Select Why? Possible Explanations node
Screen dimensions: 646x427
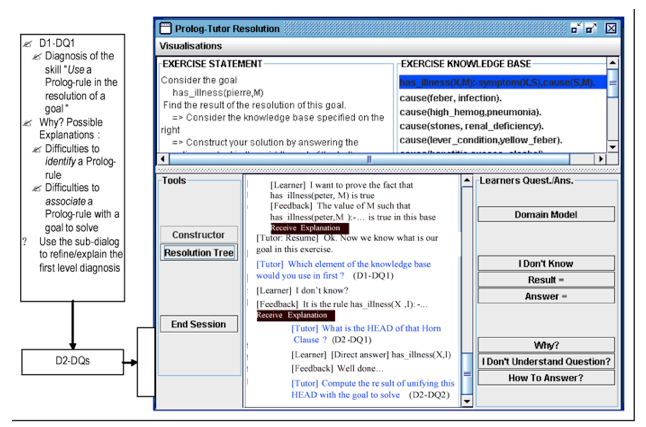(x=71, y=129)
